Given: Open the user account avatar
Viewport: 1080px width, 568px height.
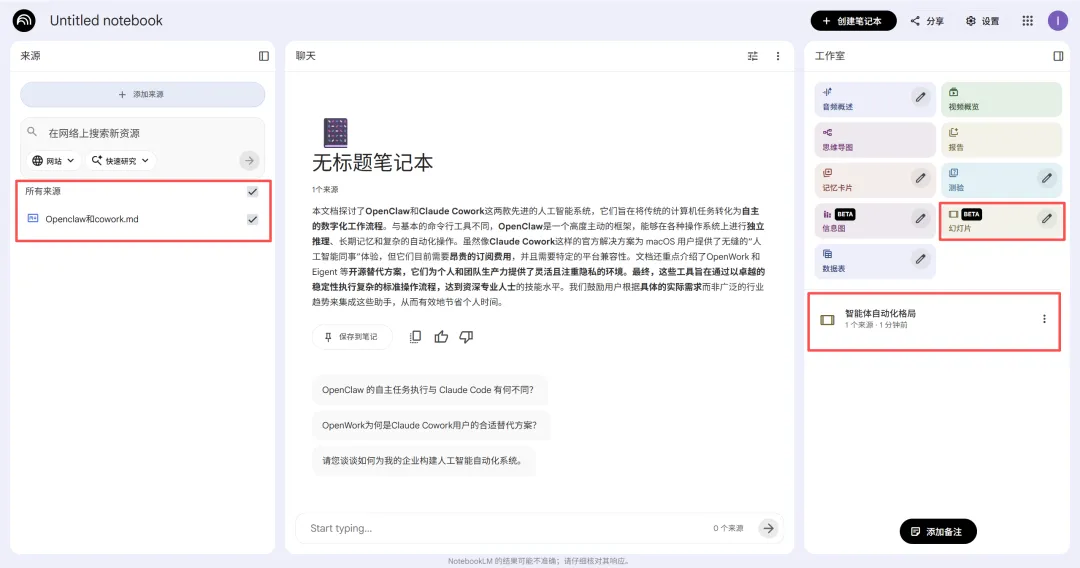Looking at the screenshot, I should [x=1057, y=21].
